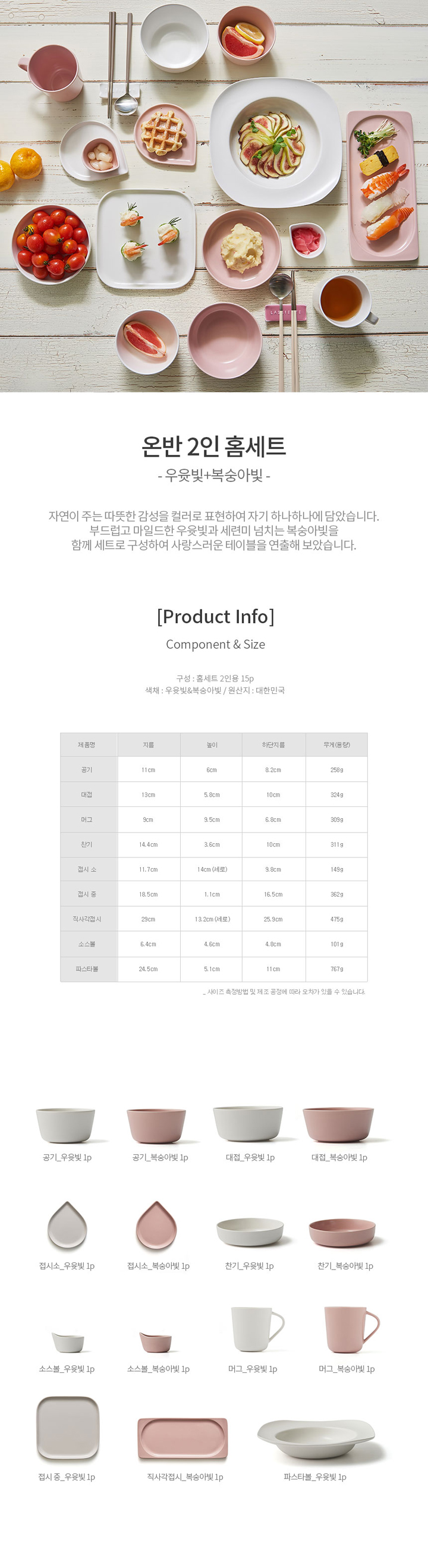Select the 대접_복숭아빛 1p pink bowl

pyautogui.click(x=338, y=1124)
